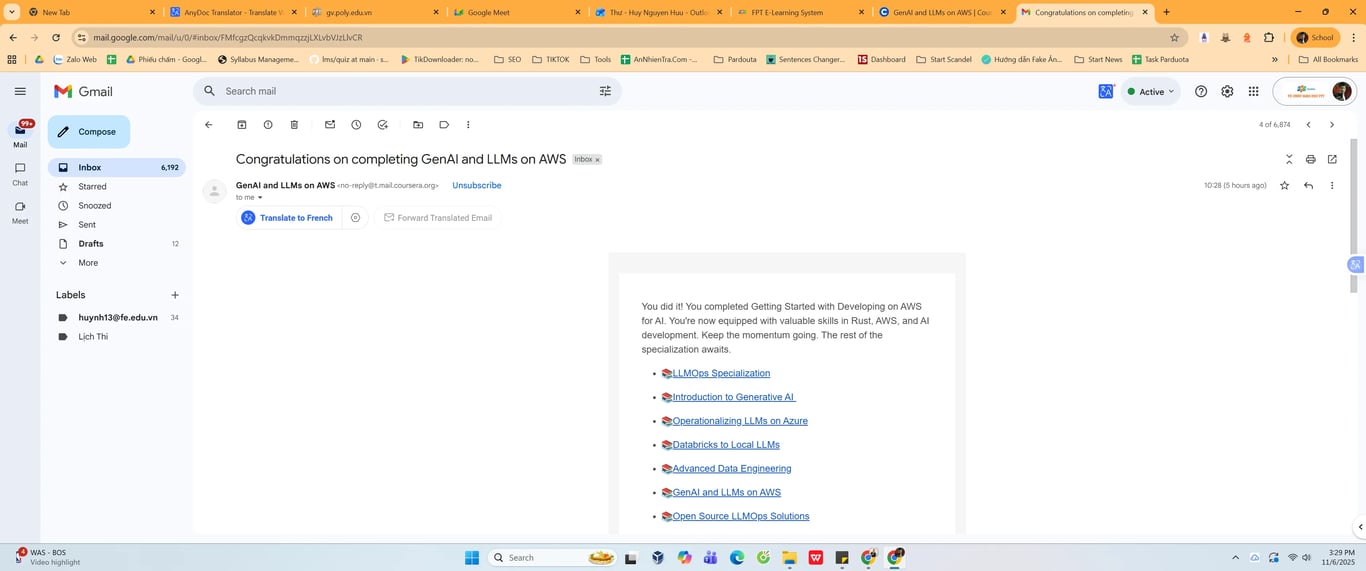Show hidden bookmarks with the double chevron
Screen dimensions: 1366x571
[1275, 59]
